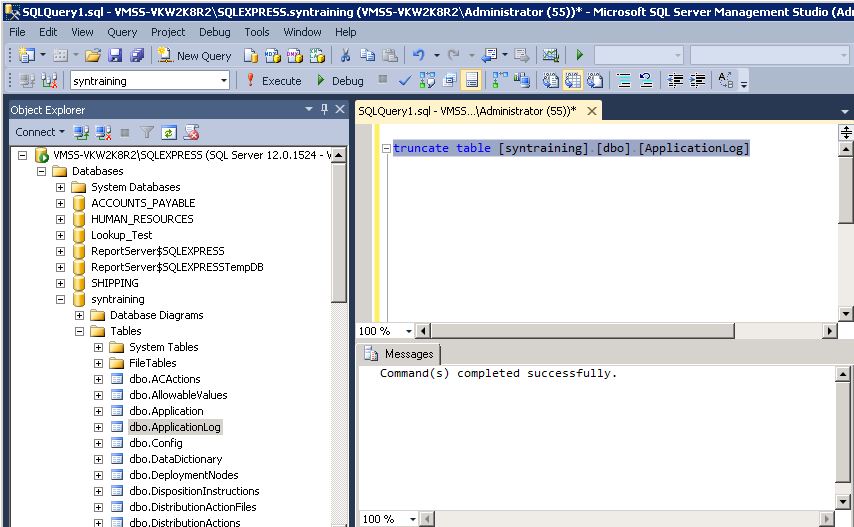This screenshot has width=854, height=527.
Task: Click Uncomment selected lines icon
Action: pos(646,81)
